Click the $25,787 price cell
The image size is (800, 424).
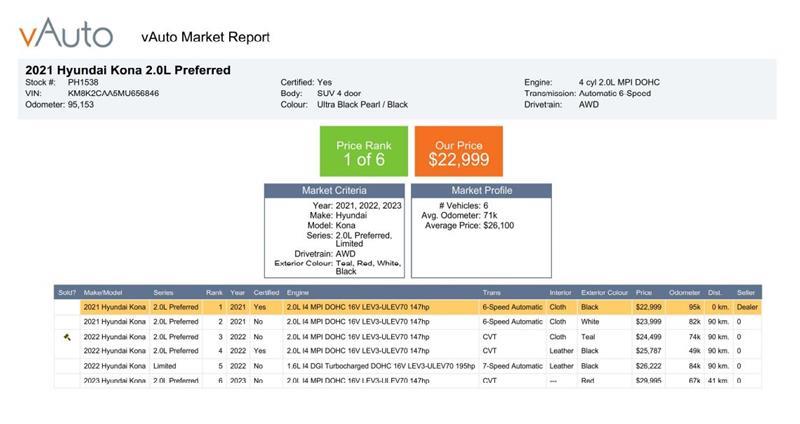tap(648, 351)
